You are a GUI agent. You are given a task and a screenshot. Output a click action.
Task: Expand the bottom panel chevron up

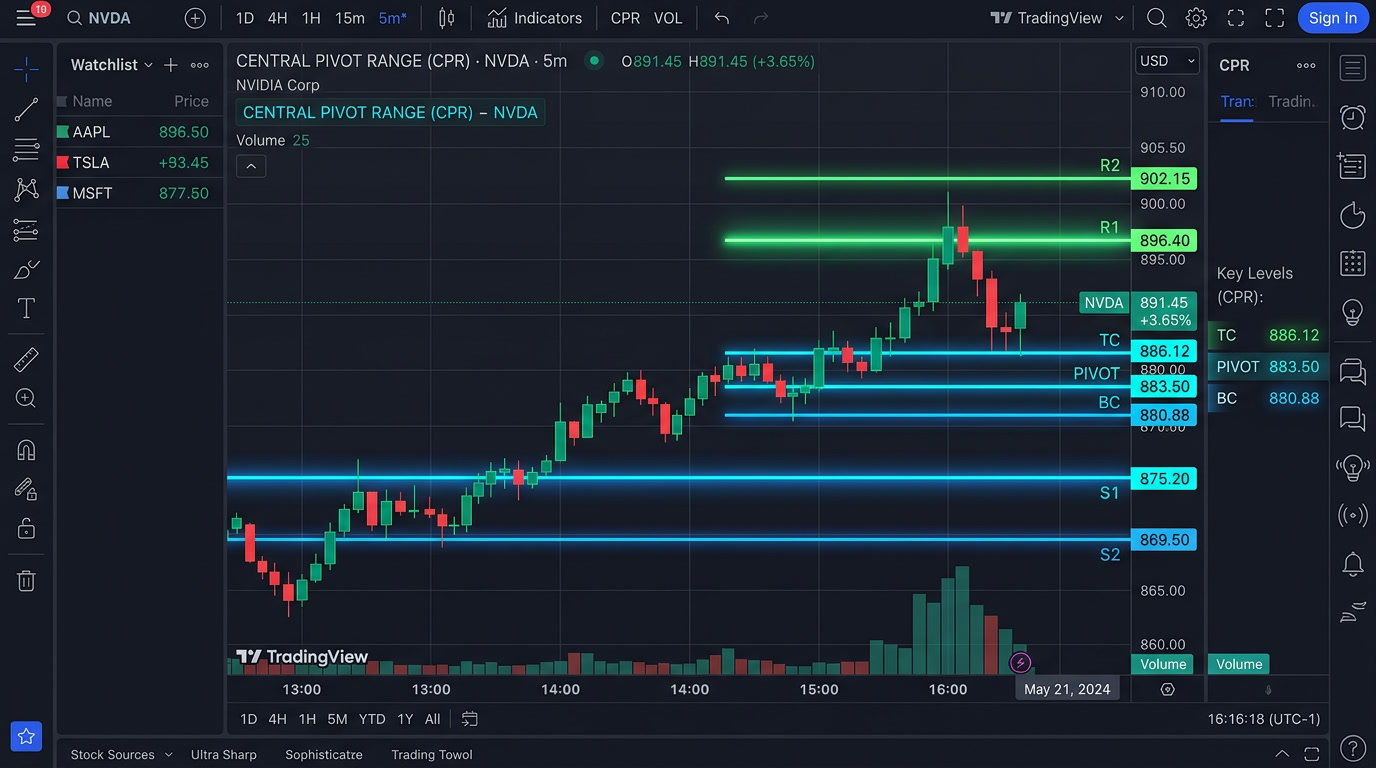click(1282, 754)
